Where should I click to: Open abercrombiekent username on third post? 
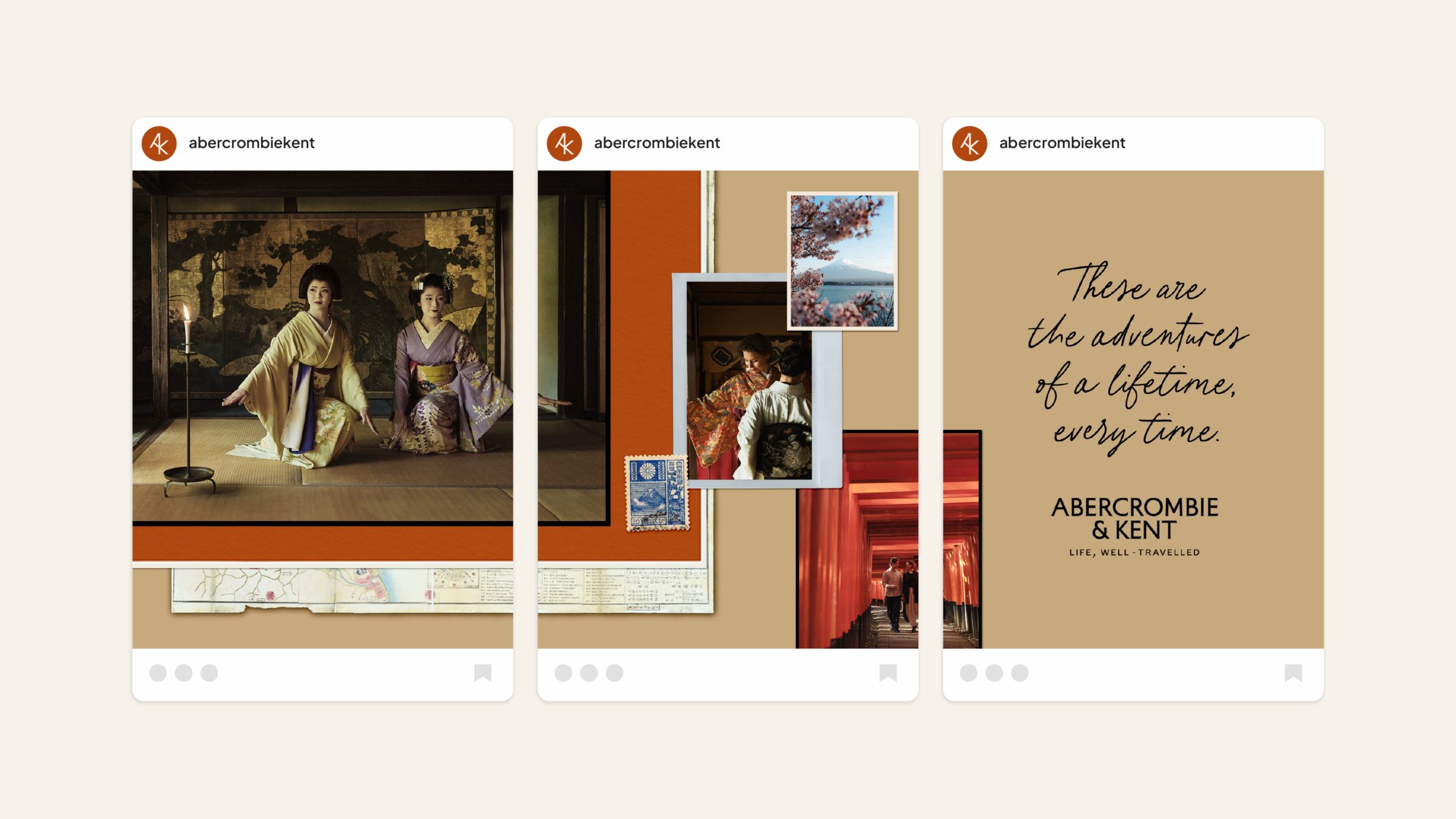pyautogui.click(x=1062, y=143)
